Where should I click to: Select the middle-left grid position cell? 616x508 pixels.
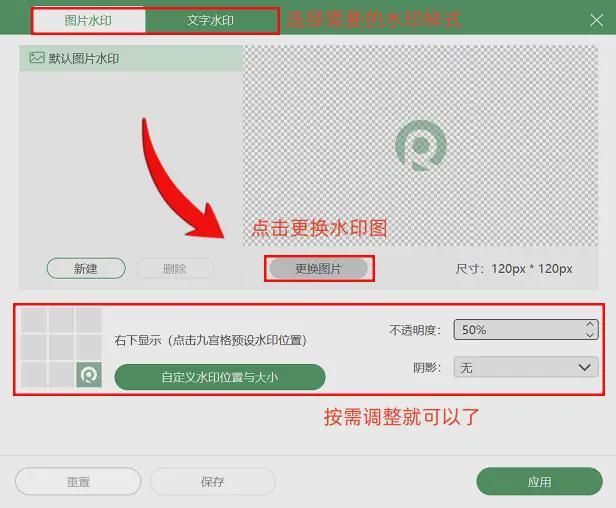pos(34,347)
